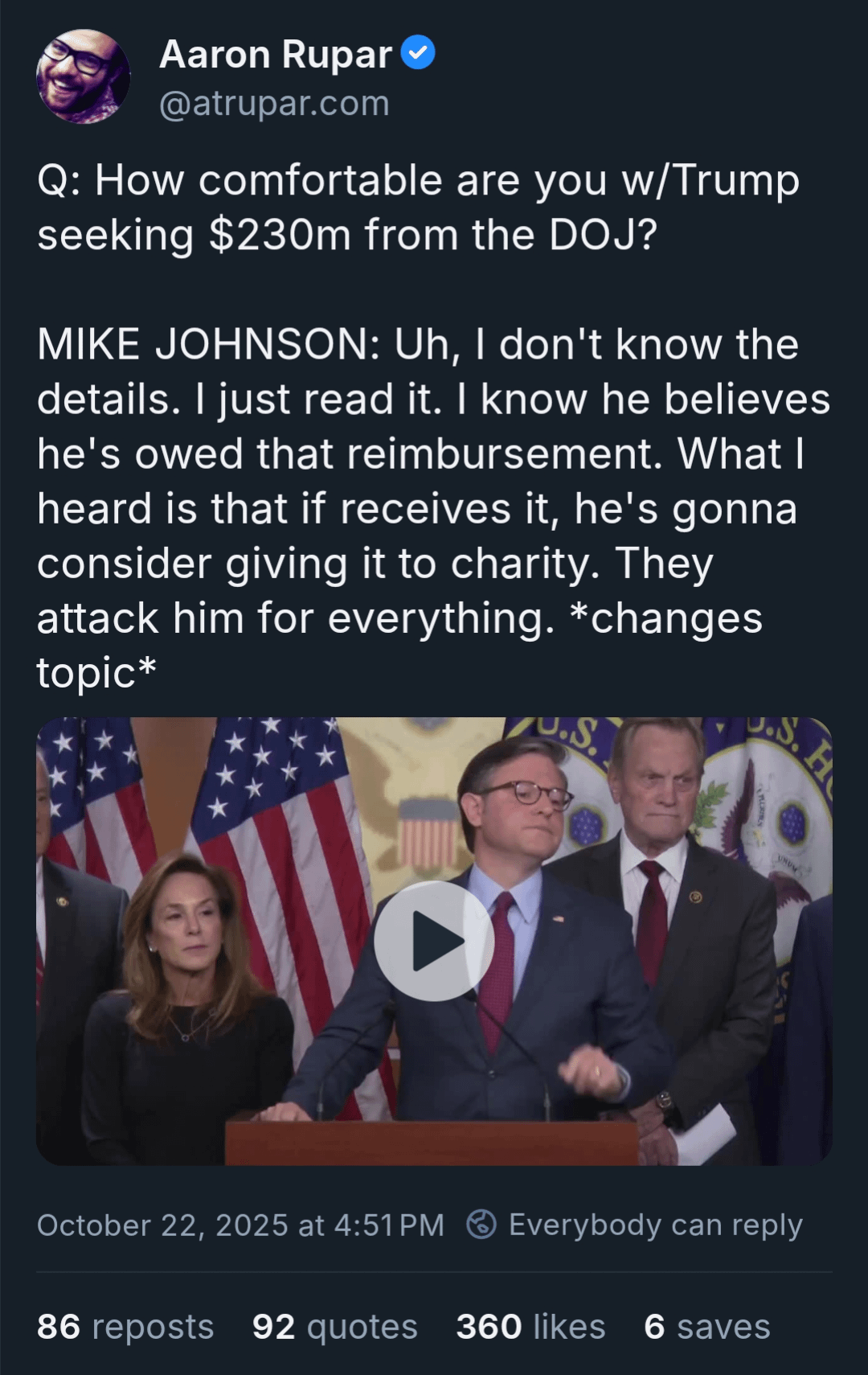Play the embedded press conference video
This screenshot has height=1375, width=868.
coord(434,941)
